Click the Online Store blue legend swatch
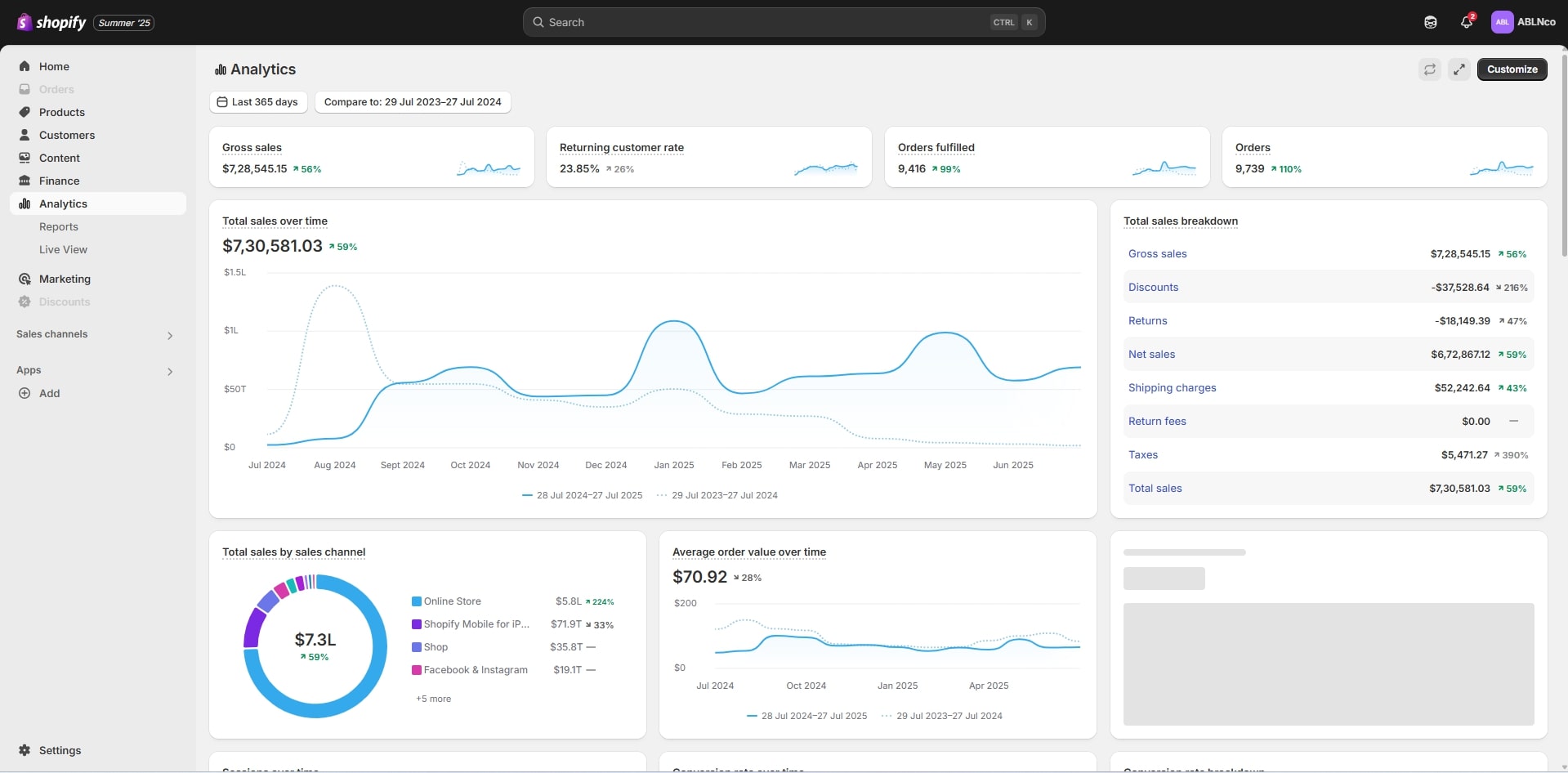The height and width of the screenshot is (773, 1568). point(417,601)
